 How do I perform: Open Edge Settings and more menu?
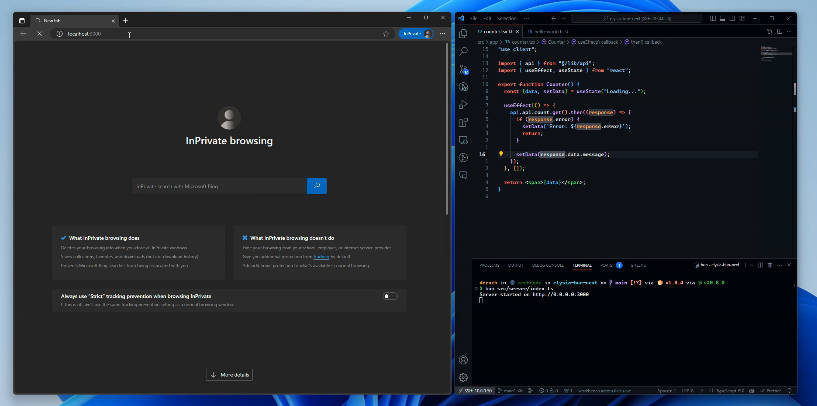click(442, 34)
